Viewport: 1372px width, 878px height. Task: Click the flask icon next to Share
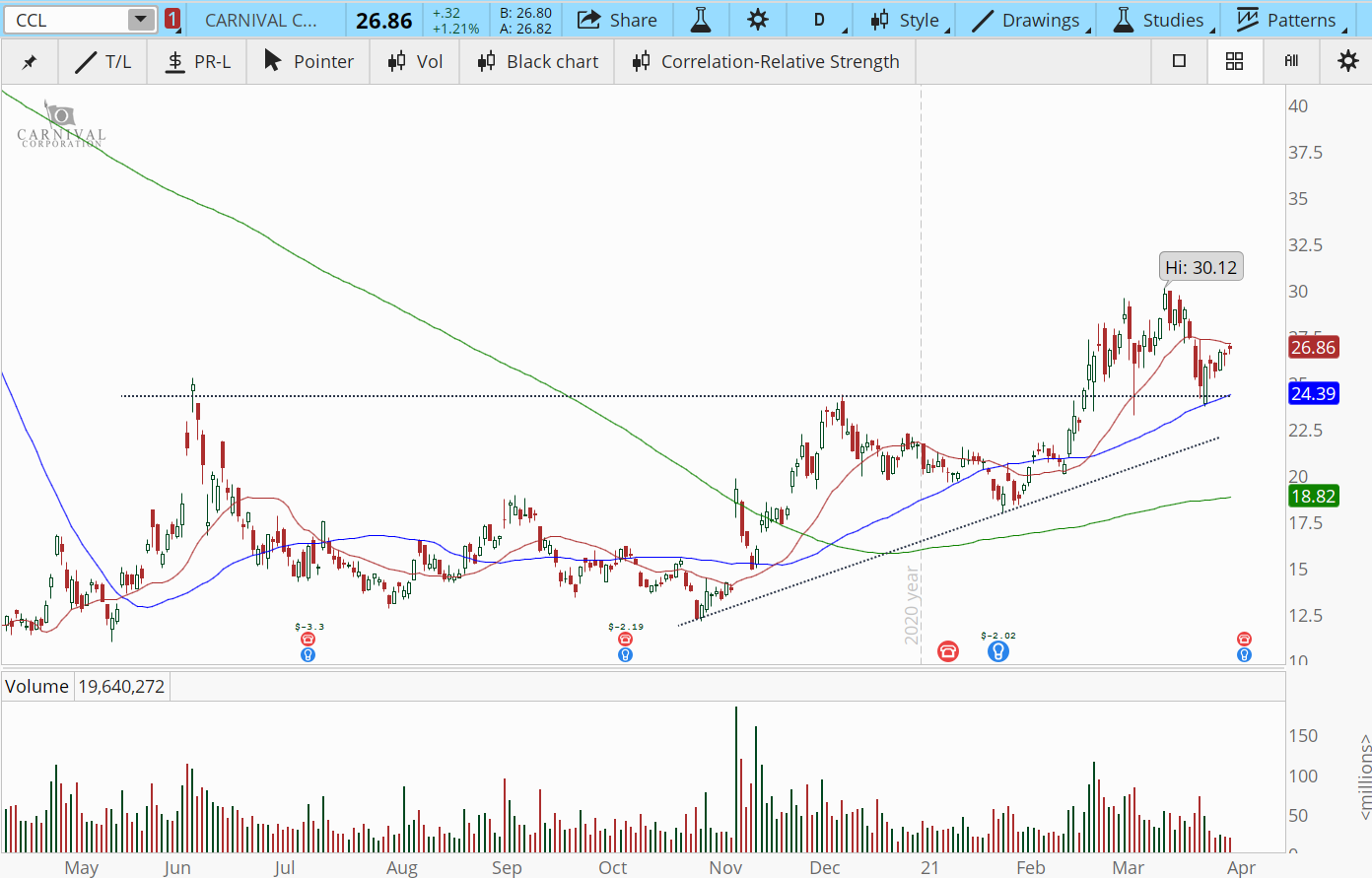coord(701,20)
